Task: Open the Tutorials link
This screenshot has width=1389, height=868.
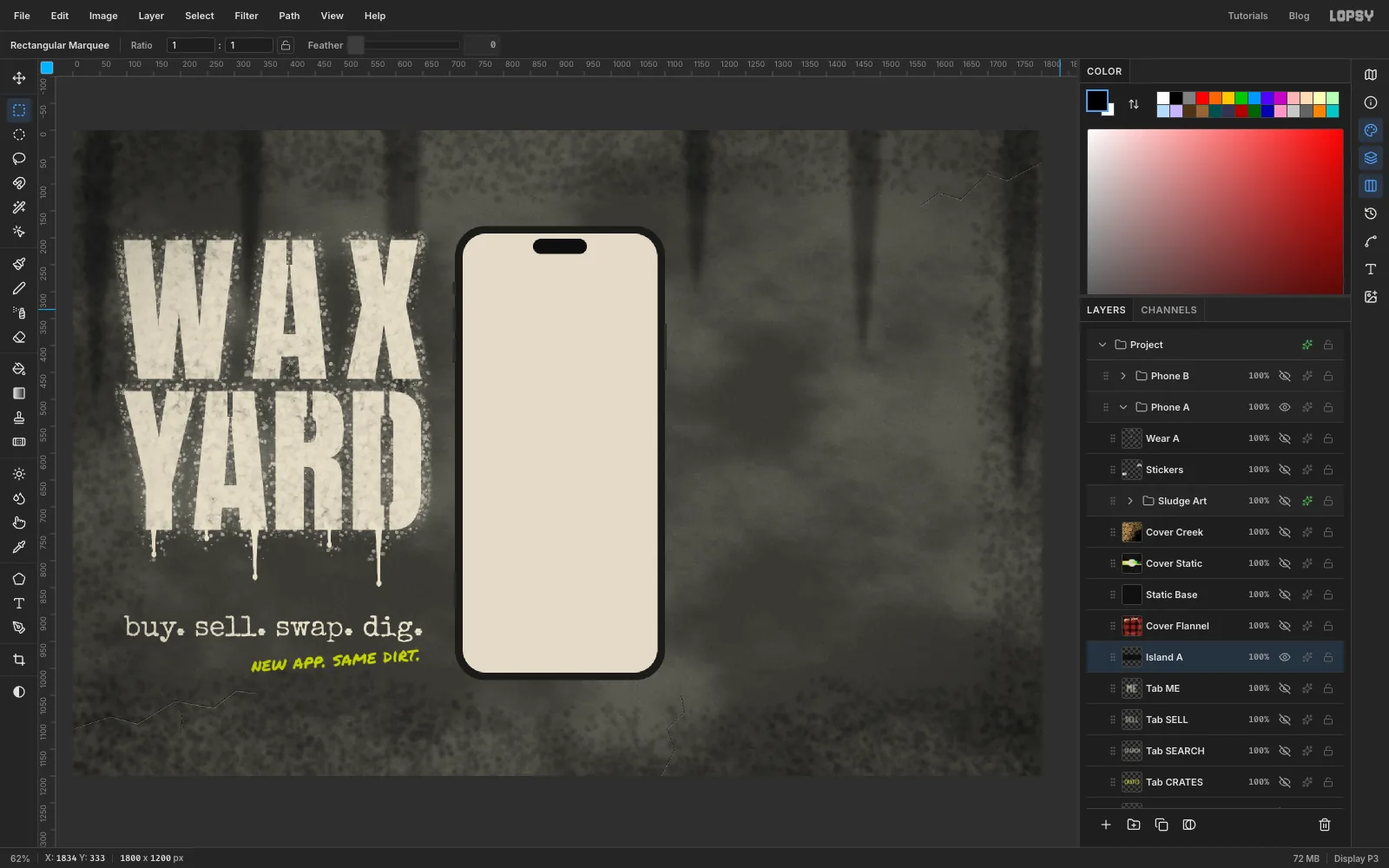Action: (x=1247, y=16)
